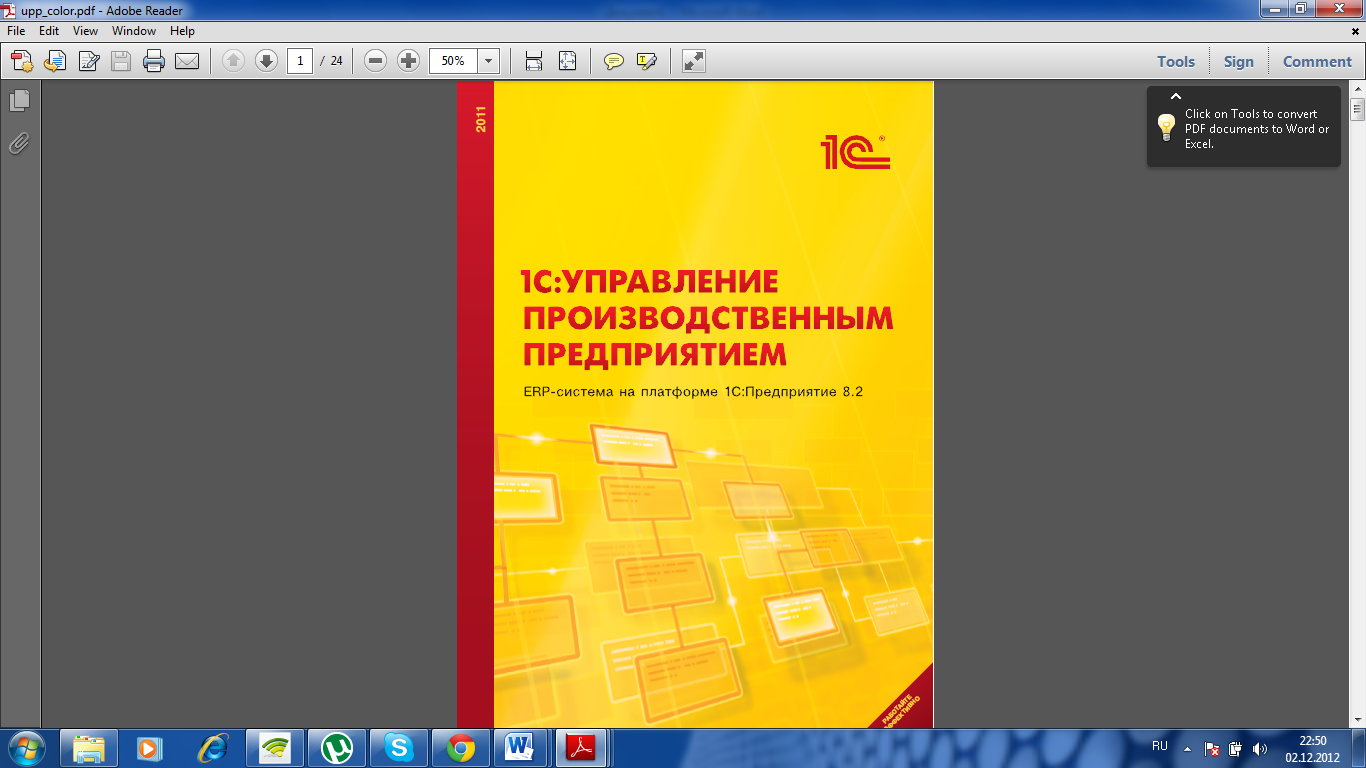Open the Sign pane
Viewport: 1366px width, 768px height.
(1238, 61)
